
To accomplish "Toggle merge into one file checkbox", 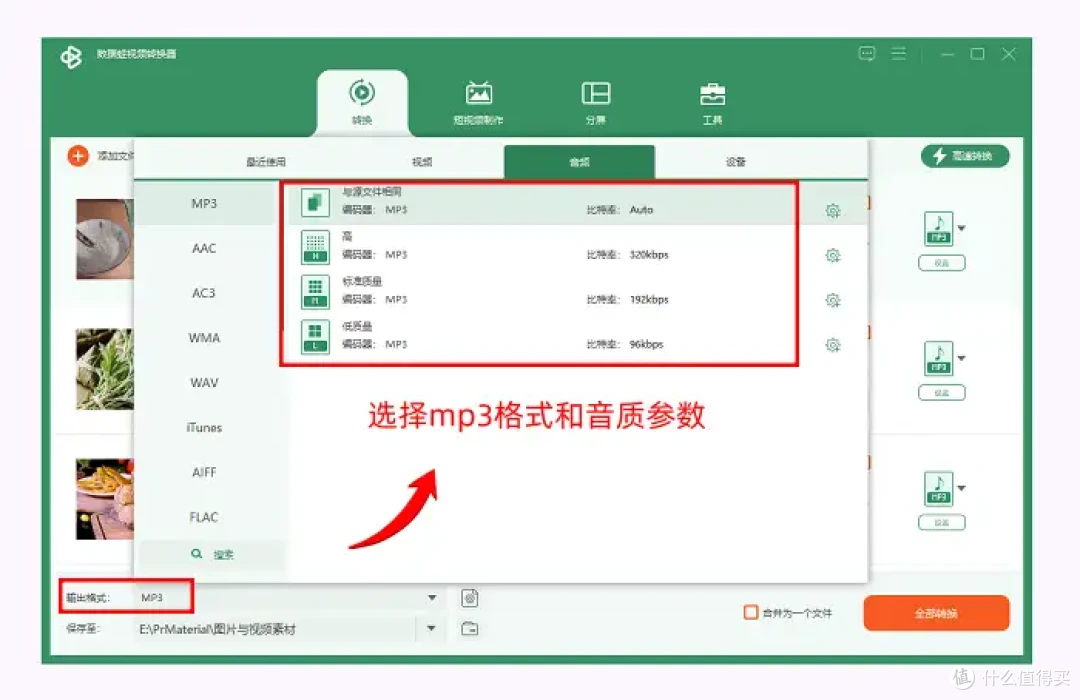I will [751, 612].
